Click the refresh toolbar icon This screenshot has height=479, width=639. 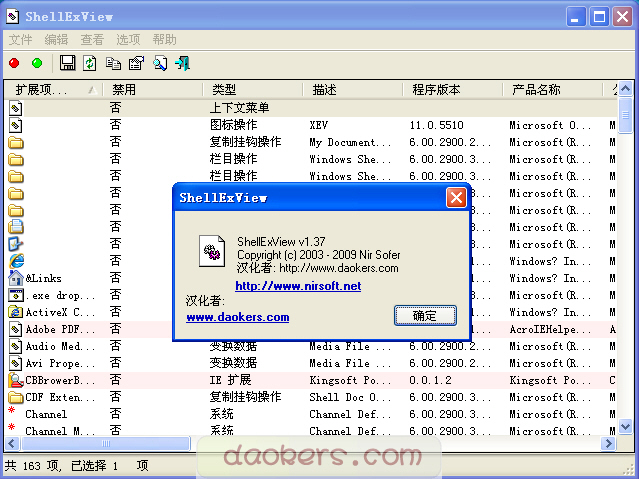(x=90, y=63)
